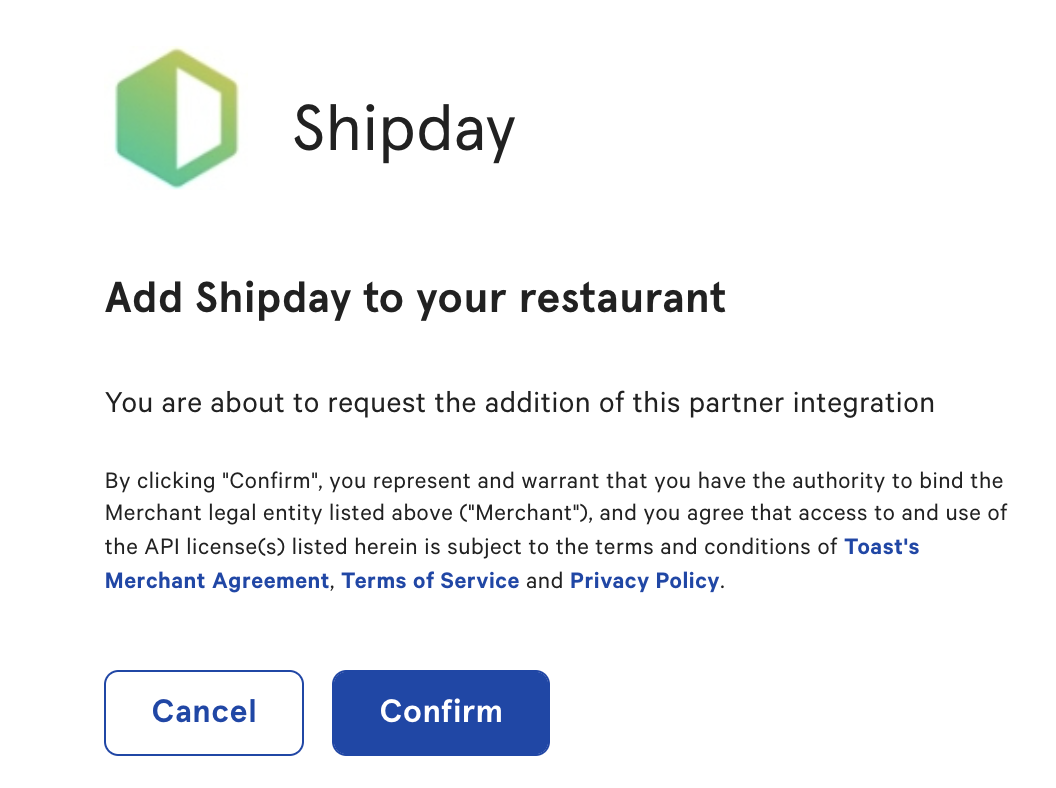This screenshot has width=1056, height=788.
Task: Follow the Merchant Agreement hyperlink
Action: [x=218, y=581]
